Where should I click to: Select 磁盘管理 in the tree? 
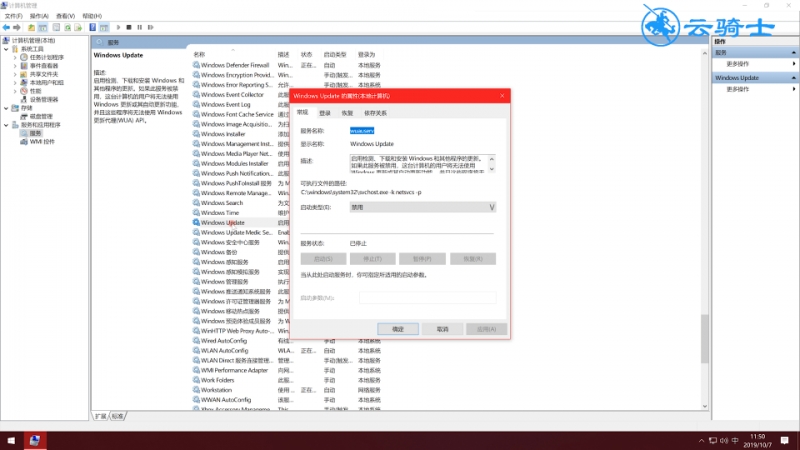[41, 116]
